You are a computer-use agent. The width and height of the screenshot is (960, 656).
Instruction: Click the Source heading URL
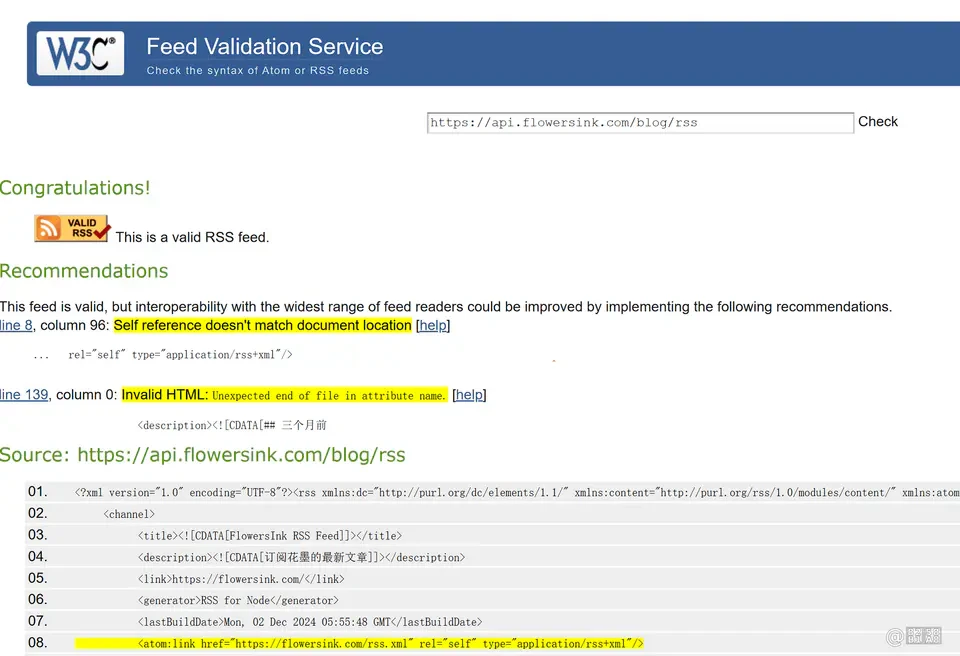tap(241, 455)
